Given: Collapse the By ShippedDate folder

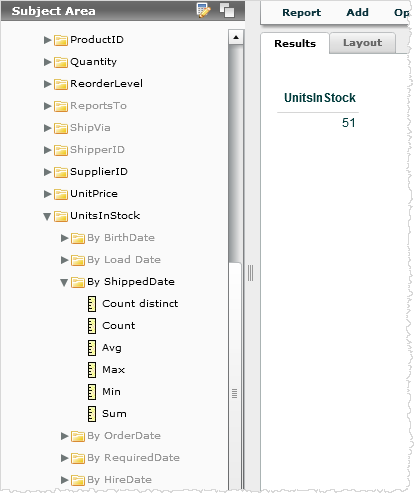Looking at the screenshot, I should (64, 283).
